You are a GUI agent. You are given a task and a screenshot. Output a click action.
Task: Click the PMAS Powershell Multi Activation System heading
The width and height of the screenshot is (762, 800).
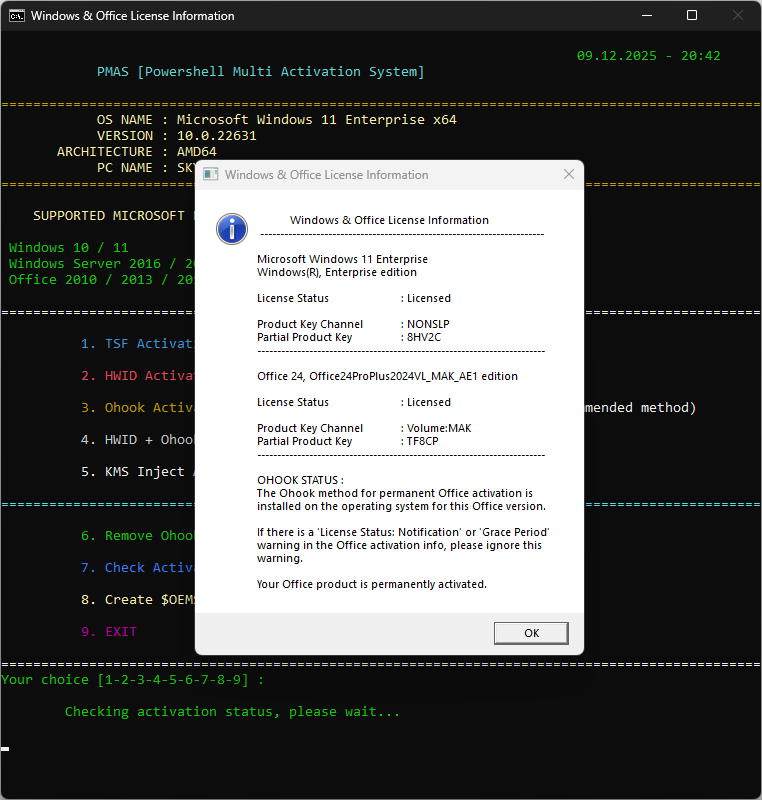tap(261, 72)
